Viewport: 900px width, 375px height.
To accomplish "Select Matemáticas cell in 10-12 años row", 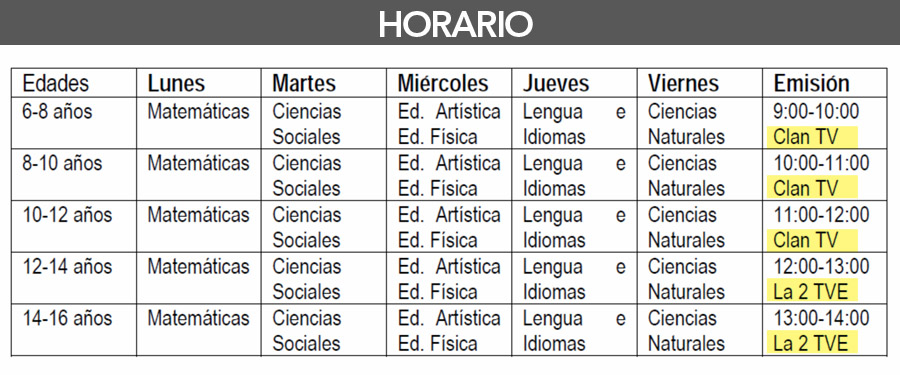I will 198,215.
